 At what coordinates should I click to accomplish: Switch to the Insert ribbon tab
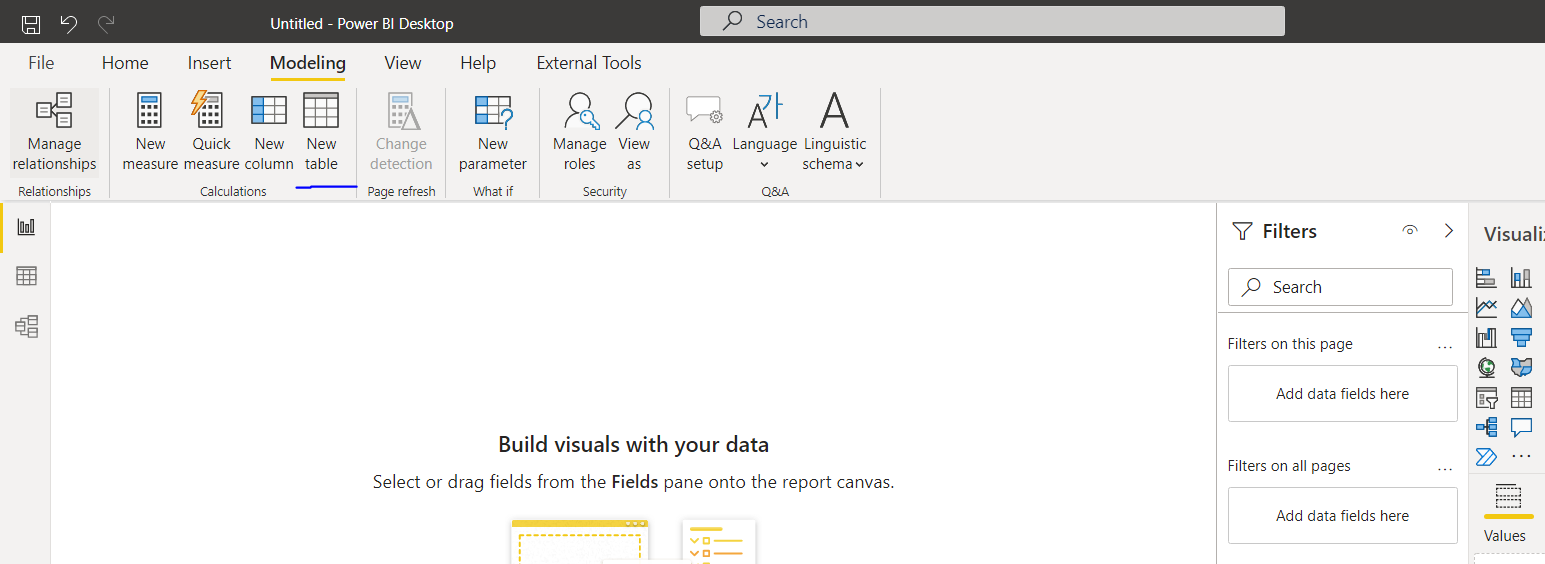[x=209, y=63]
